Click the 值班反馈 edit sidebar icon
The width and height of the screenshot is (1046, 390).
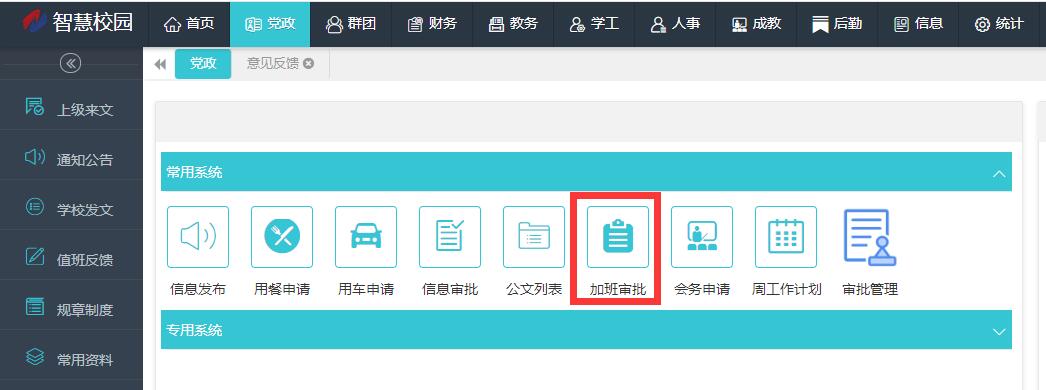tap(35, 257)
